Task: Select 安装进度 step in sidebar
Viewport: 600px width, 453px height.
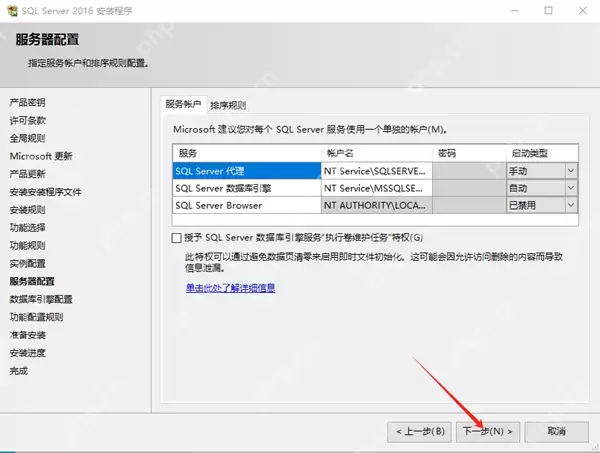Action: 28,353
